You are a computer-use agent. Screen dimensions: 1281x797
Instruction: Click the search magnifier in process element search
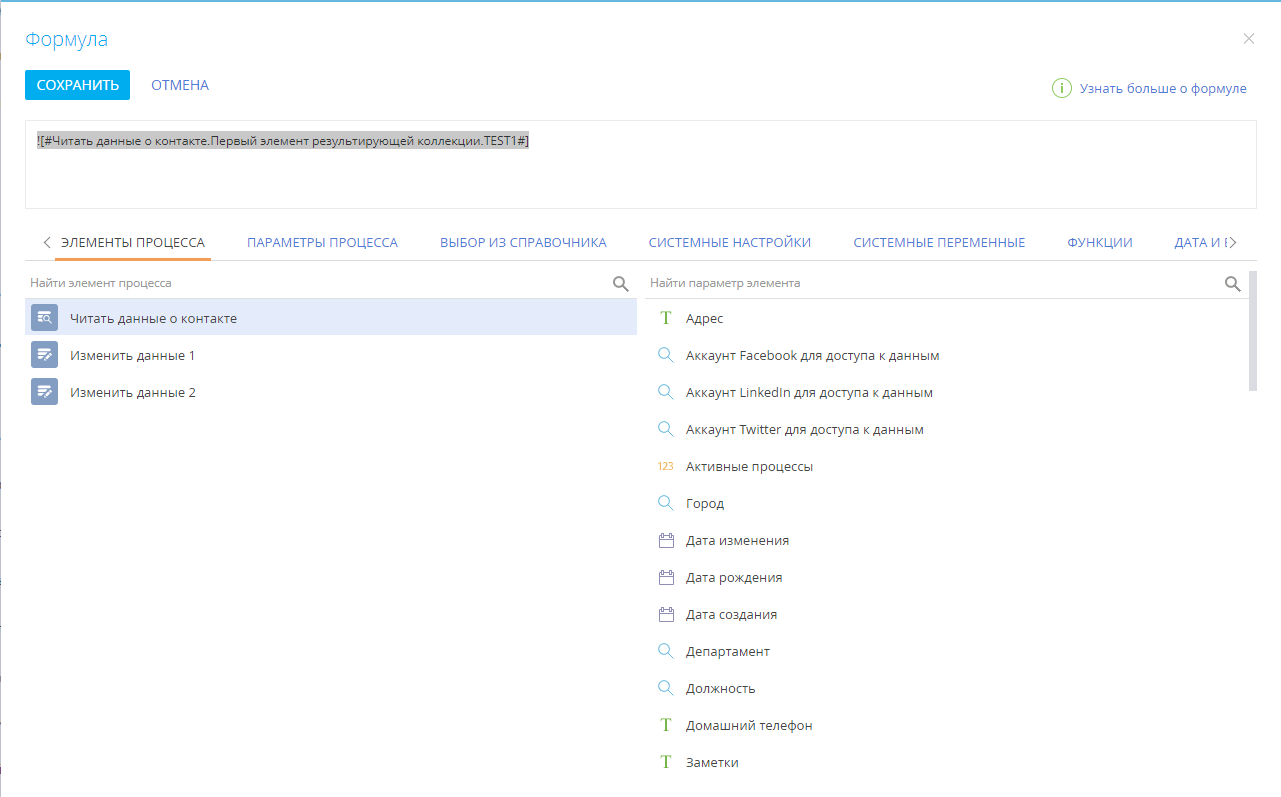tap(621, 284)
